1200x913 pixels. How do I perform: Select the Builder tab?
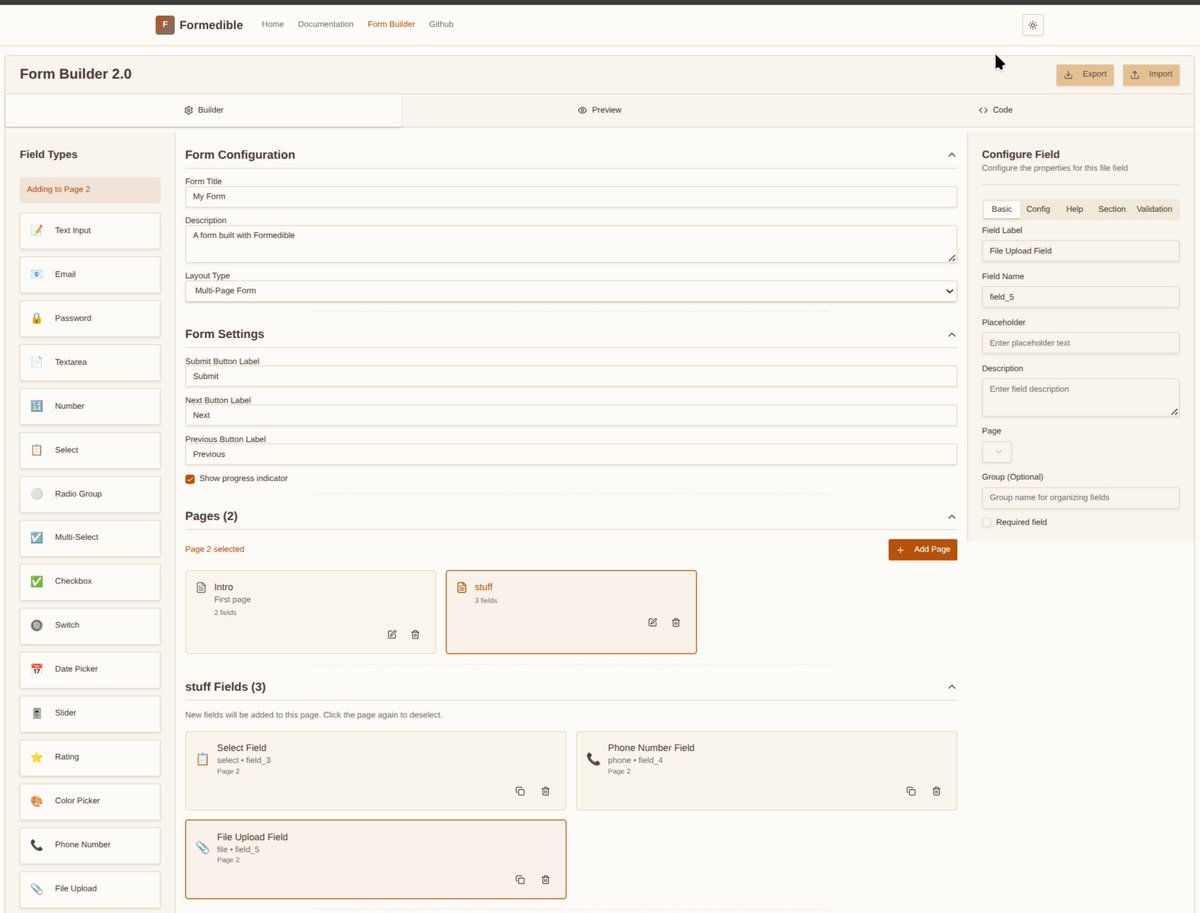[x=204, y=110]
